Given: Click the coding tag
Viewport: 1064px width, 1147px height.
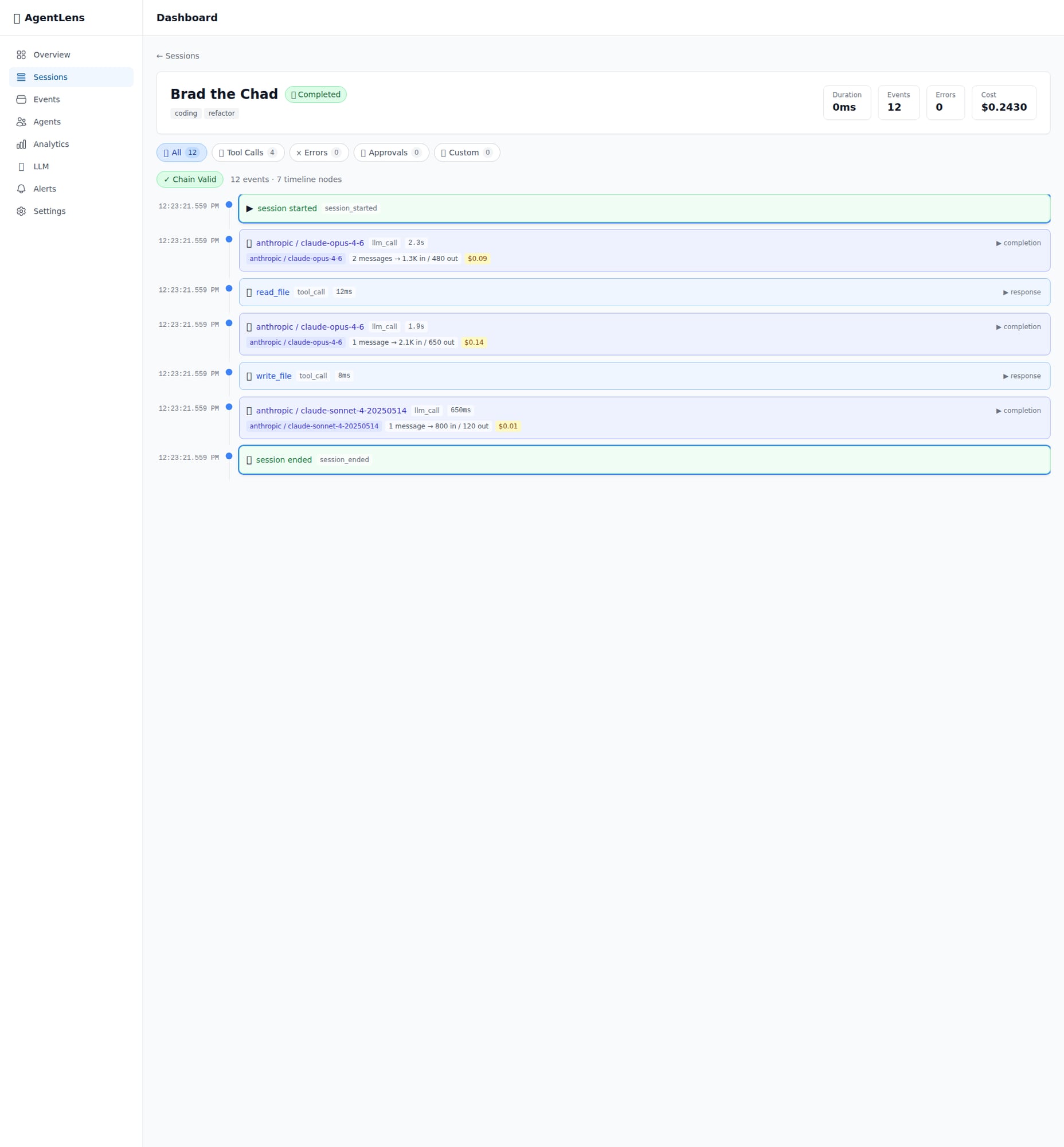Looking at the screenshot, I should [x=186, y=114].
